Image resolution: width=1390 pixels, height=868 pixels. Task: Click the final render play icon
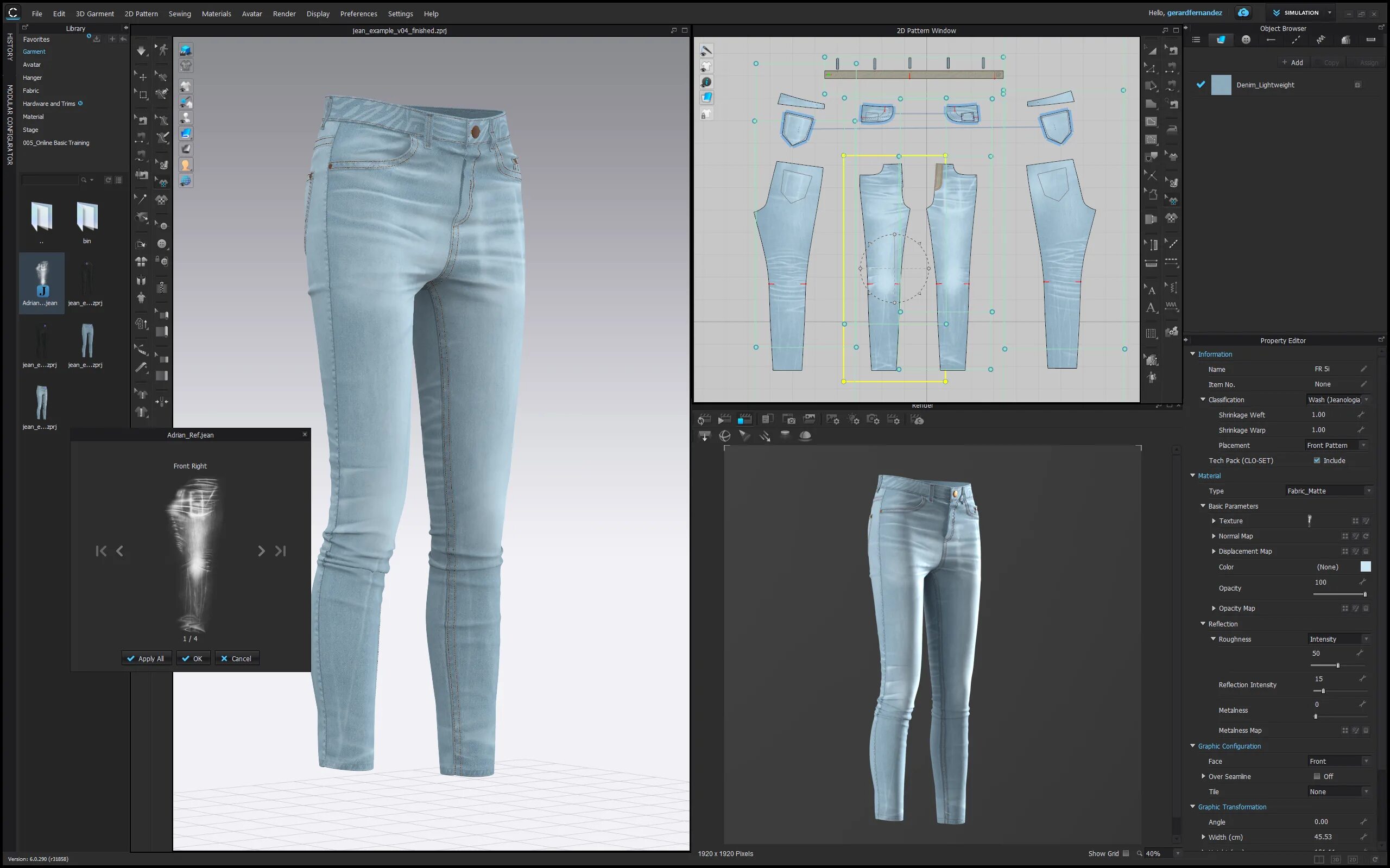click(x=724, y=420)
